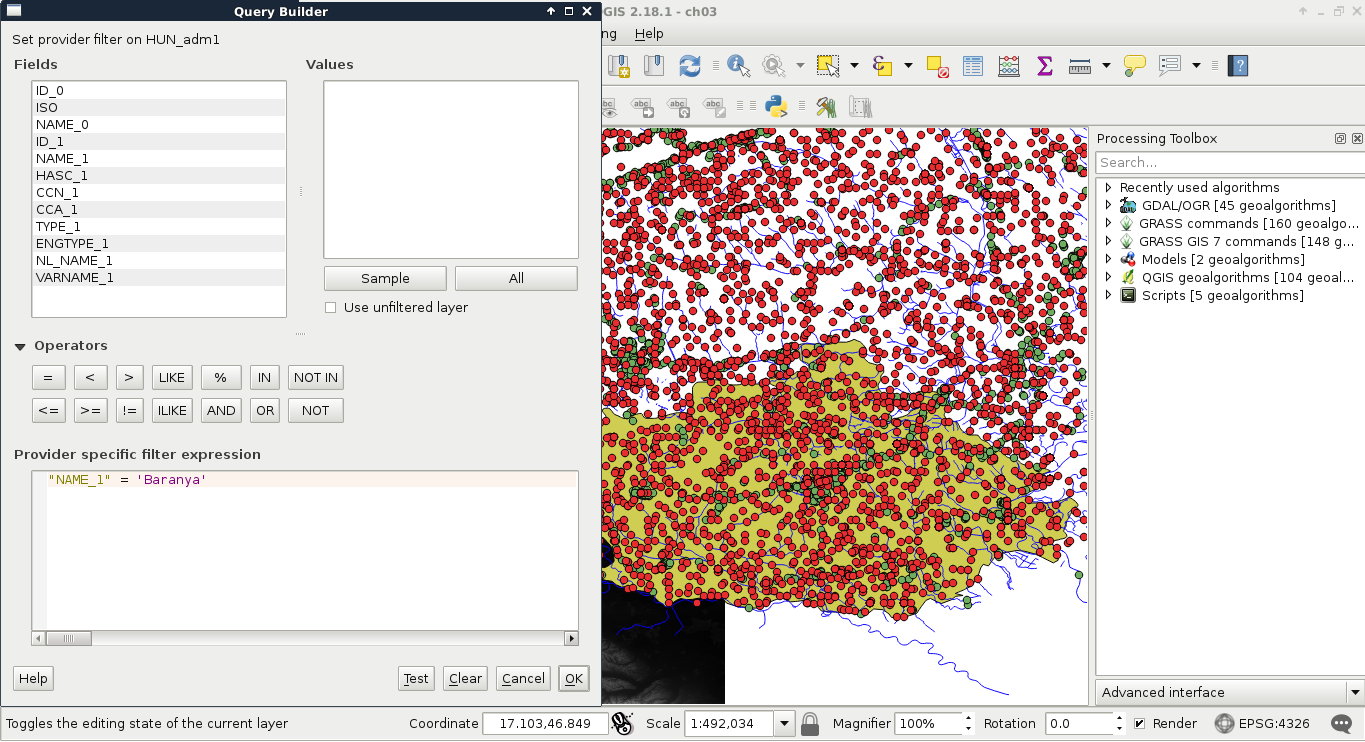1365x742 pixels.
Task: Click the Sigma statistical summary icon
Action: tap(1044, 66)
